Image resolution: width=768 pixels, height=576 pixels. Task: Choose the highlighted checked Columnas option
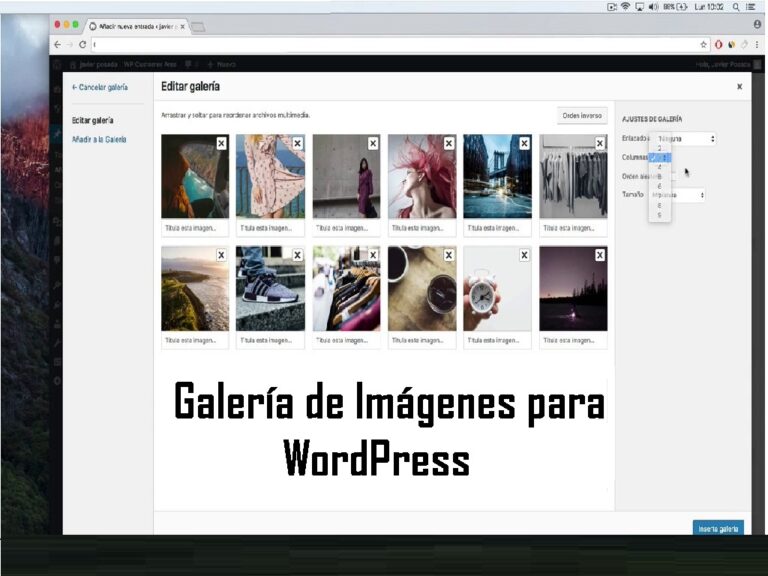[x=660, y=158]
